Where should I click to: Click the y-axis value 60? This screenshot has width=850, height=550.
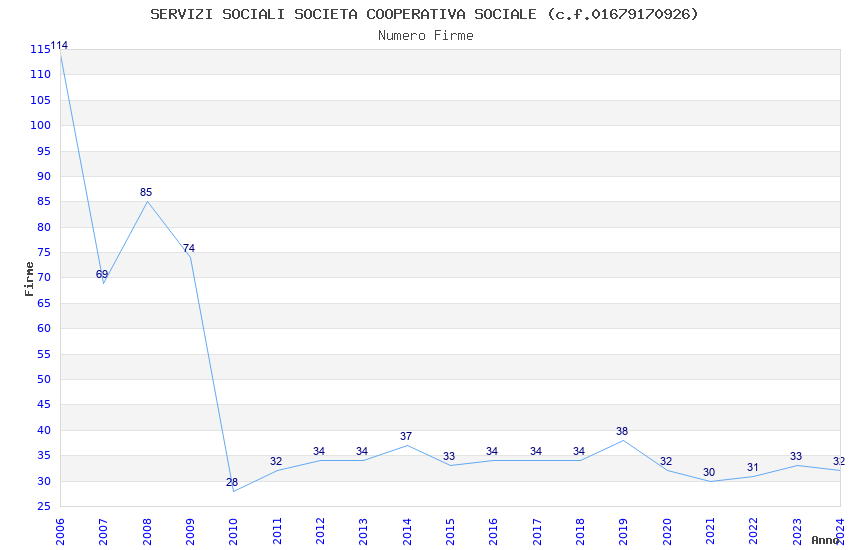[x=44, y=328]
